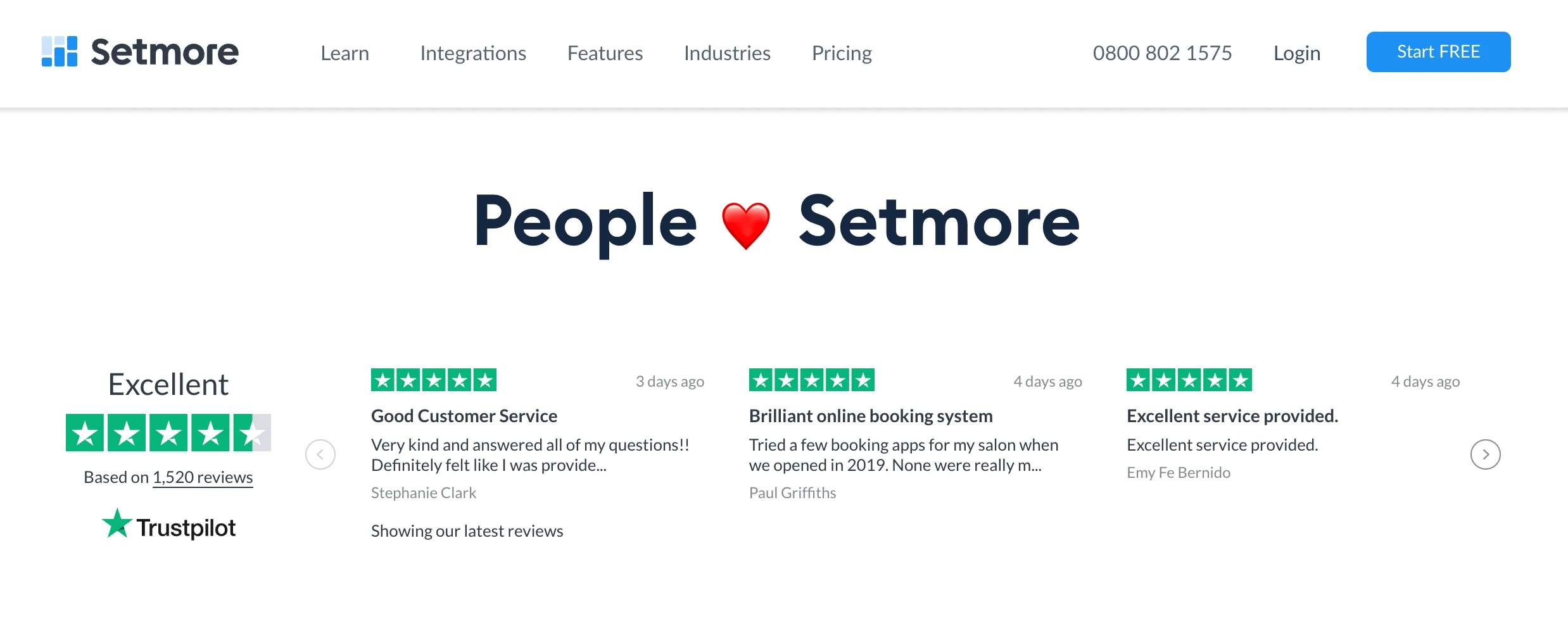Expand the Industries menu
Viewport: 1568px width, 619px height.
pyautogui.click(x=727, y=53)
